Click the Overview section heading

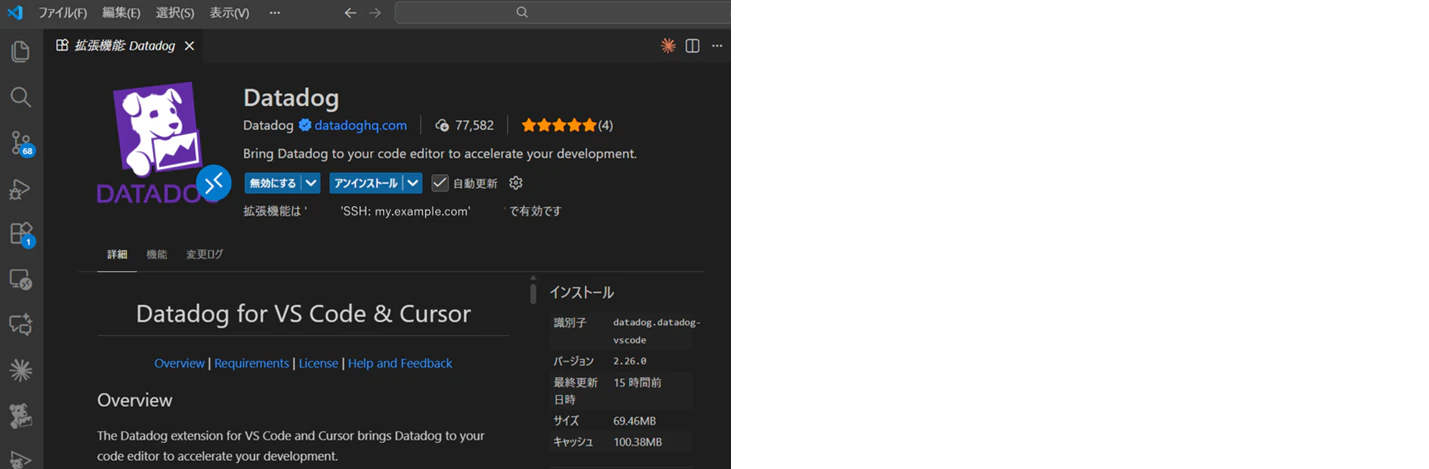pyautogui.click(x=135, y=400)
